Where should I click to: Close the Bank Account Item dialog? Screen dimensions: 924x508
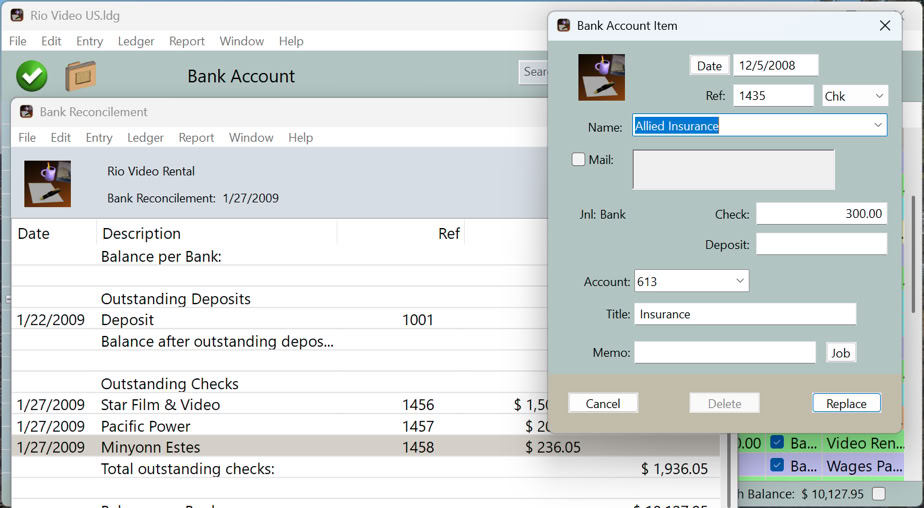click(x=885, y=25)
